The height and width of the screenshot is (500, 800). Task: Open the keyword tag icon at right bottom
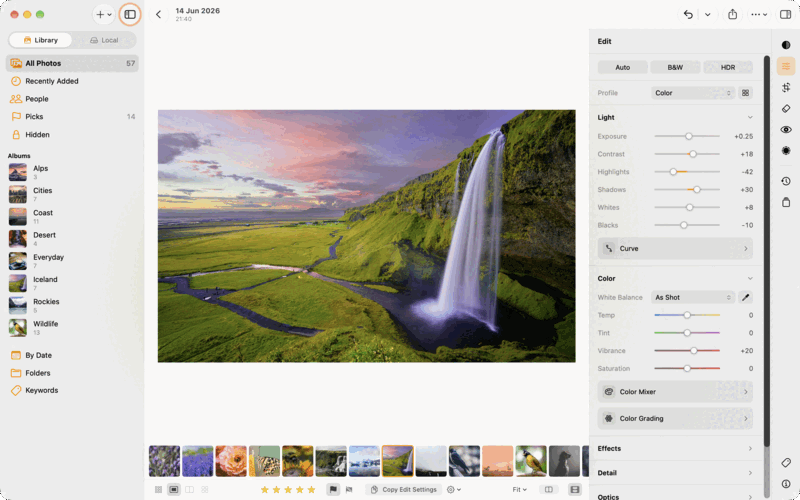(786, 463)
